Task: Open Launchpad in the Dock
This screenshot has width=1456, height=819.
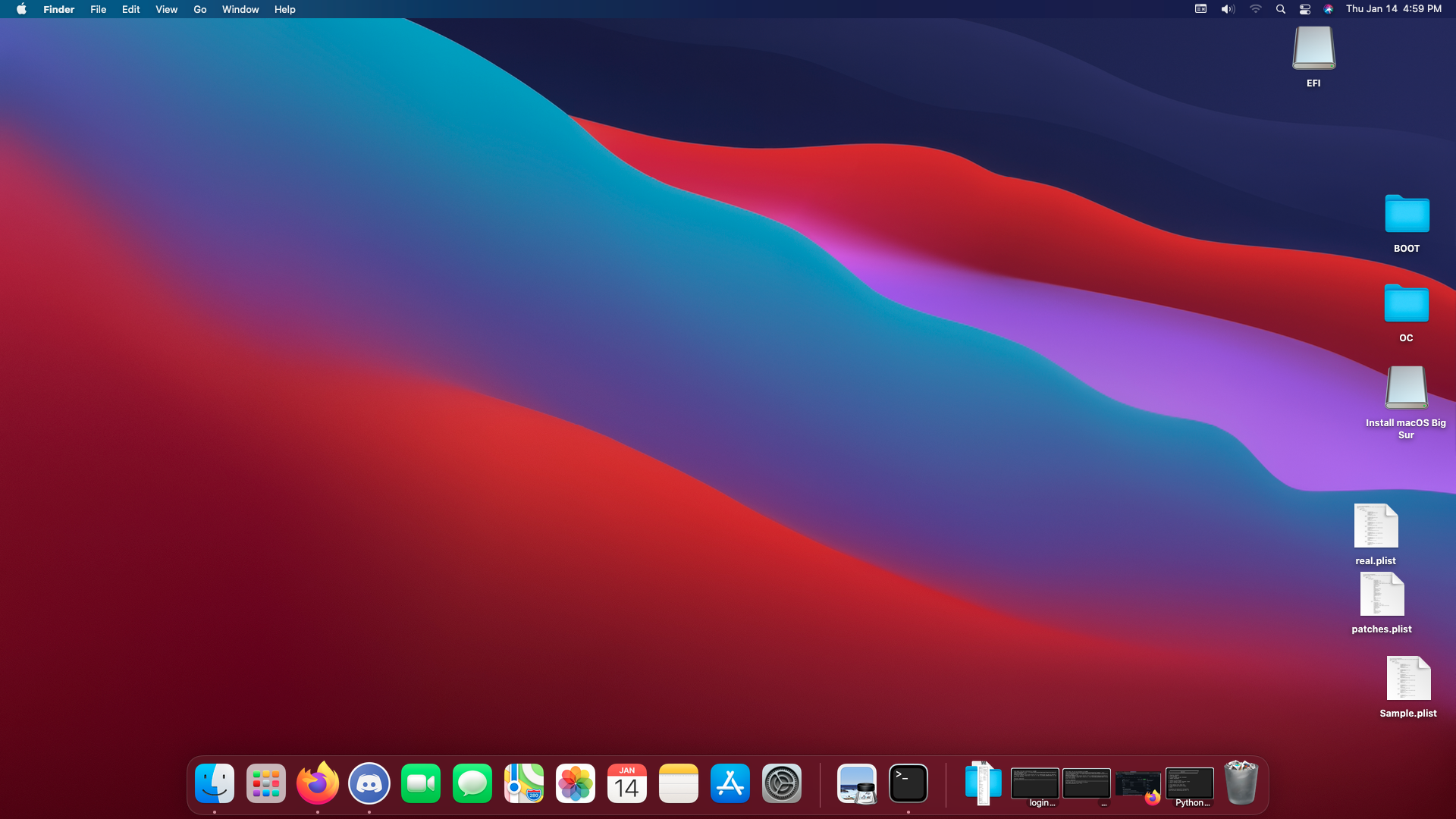Action: point(266,783)
